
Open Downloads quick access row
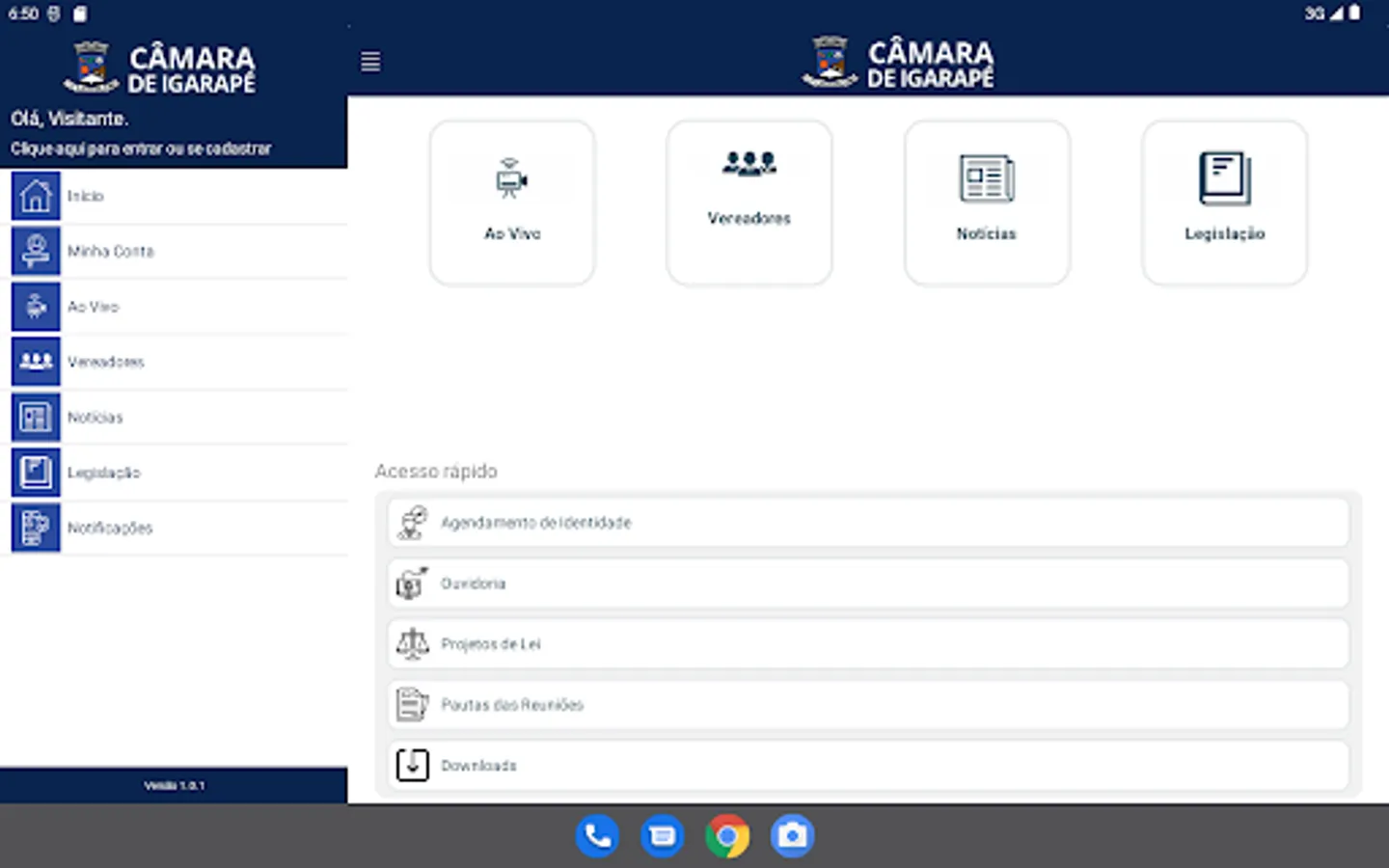point(868,766)
